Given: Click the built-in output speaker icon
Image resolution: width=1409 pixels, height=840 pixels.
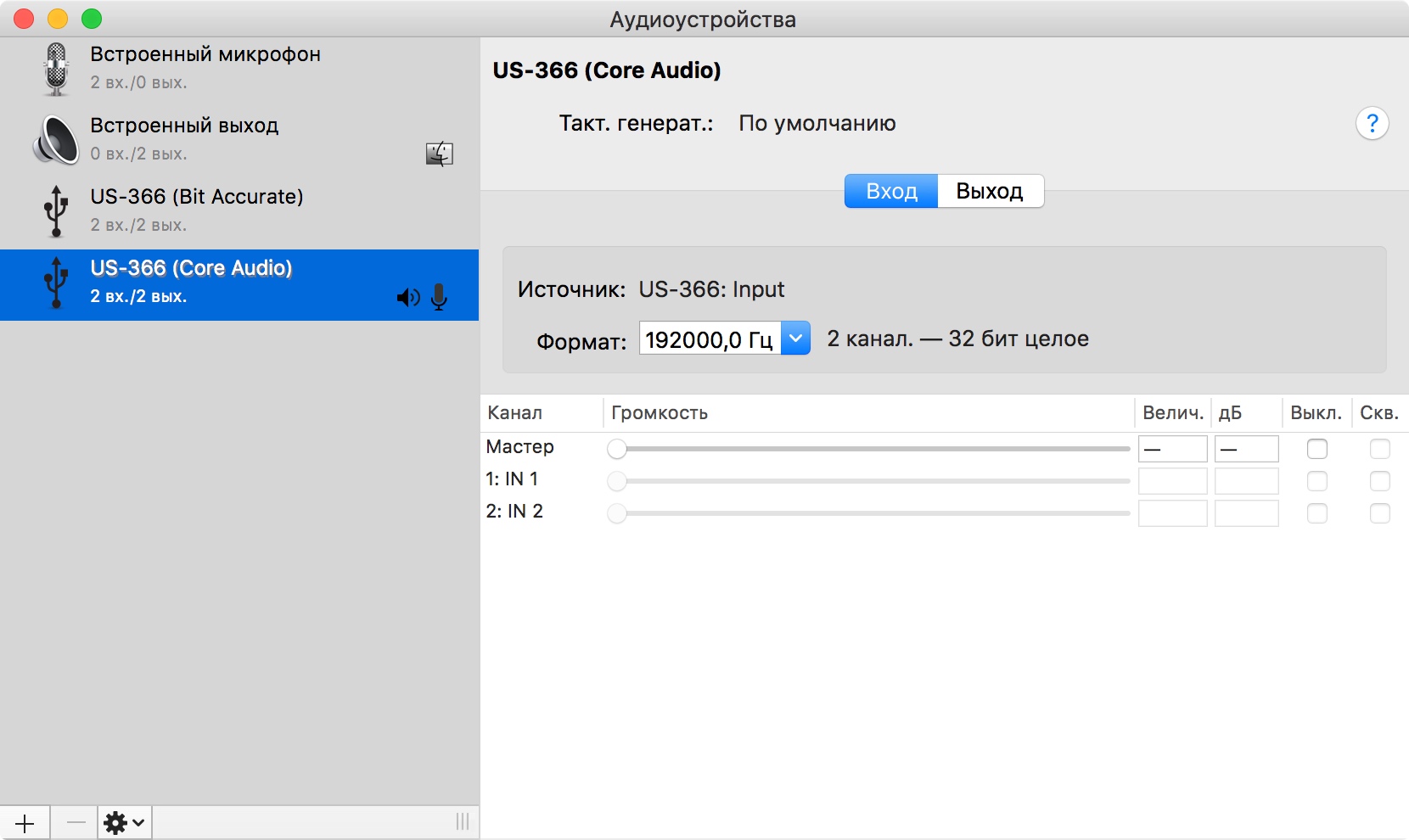Looking at the screenshot, I should pos(56,140).
